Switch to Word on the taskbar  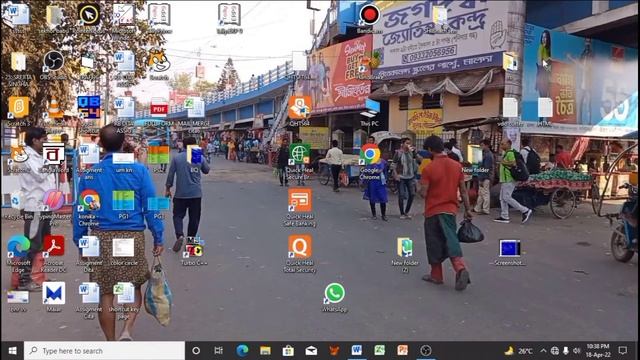[357, 351]
